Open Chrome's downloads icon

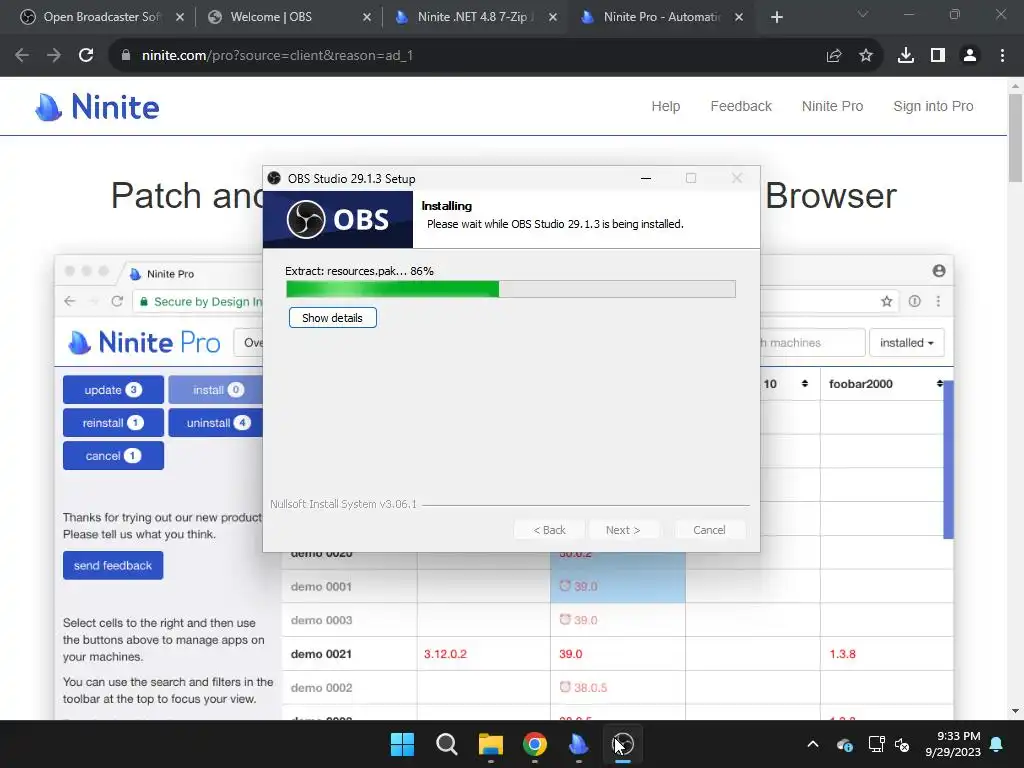[x=905, y=56]
